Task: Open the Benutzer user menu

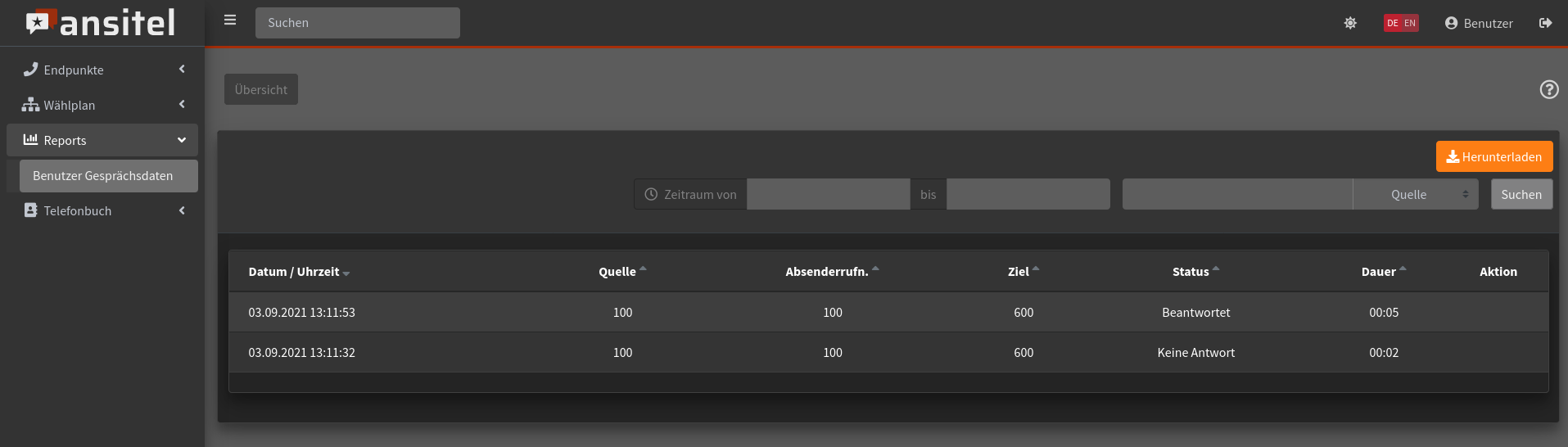Action: coord(1479,23)
